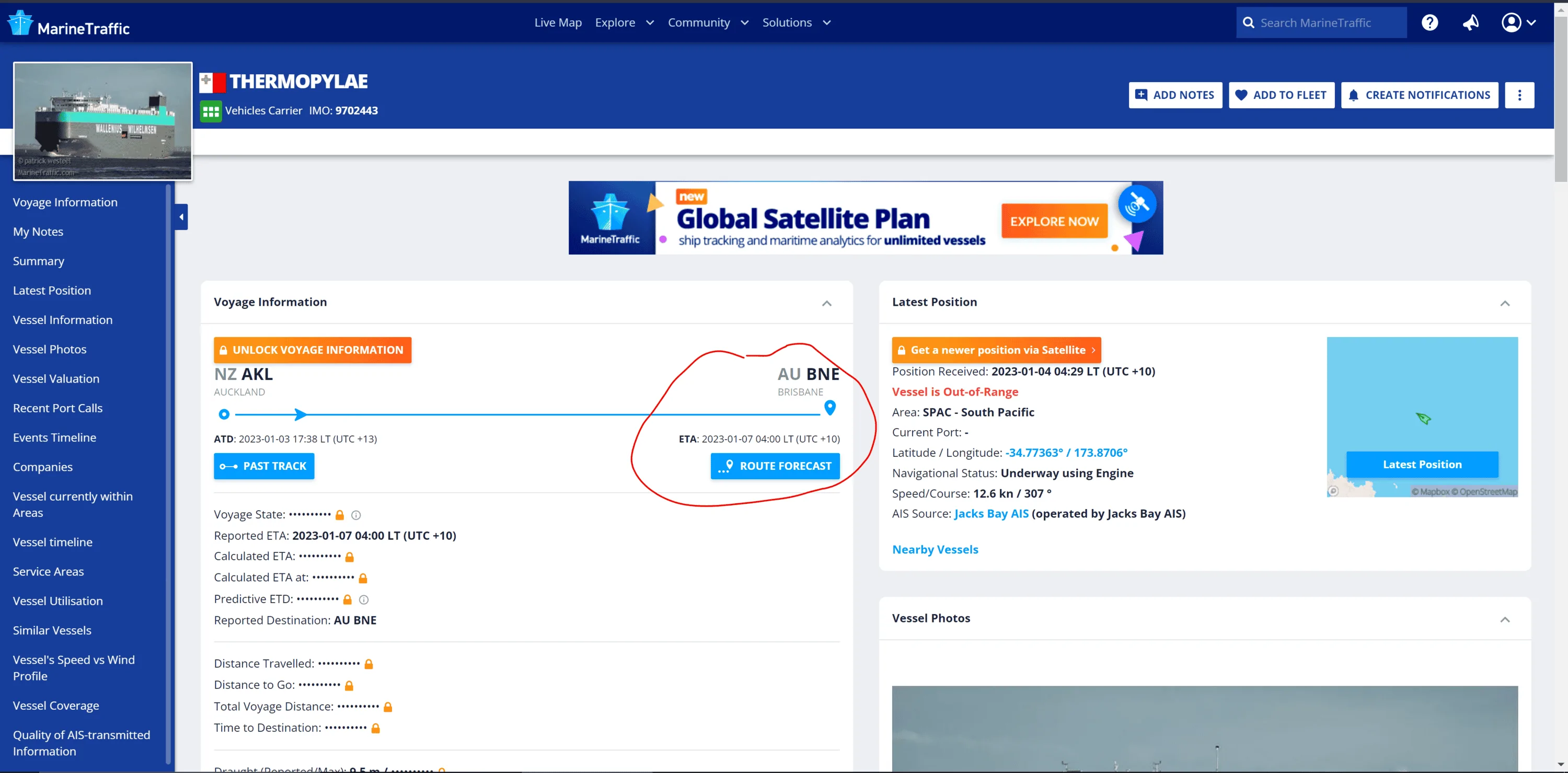Open Companies in the sidebar
The height and width of the screenshot is (773, 1568).
[x=43, y=467]
